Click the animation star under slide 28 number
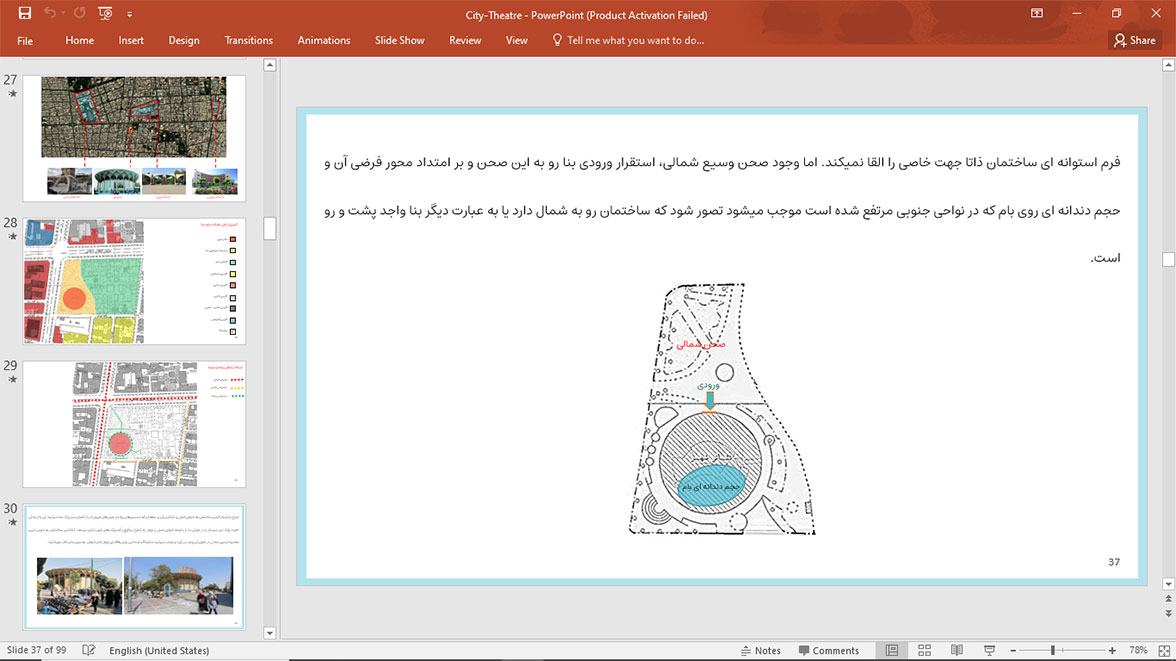 (12, 236)
